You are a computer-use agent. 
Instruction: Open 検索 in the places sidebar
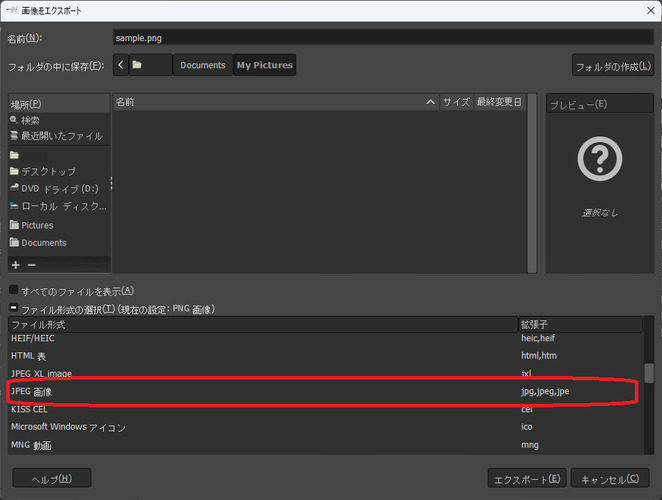[x=59, y=120]
